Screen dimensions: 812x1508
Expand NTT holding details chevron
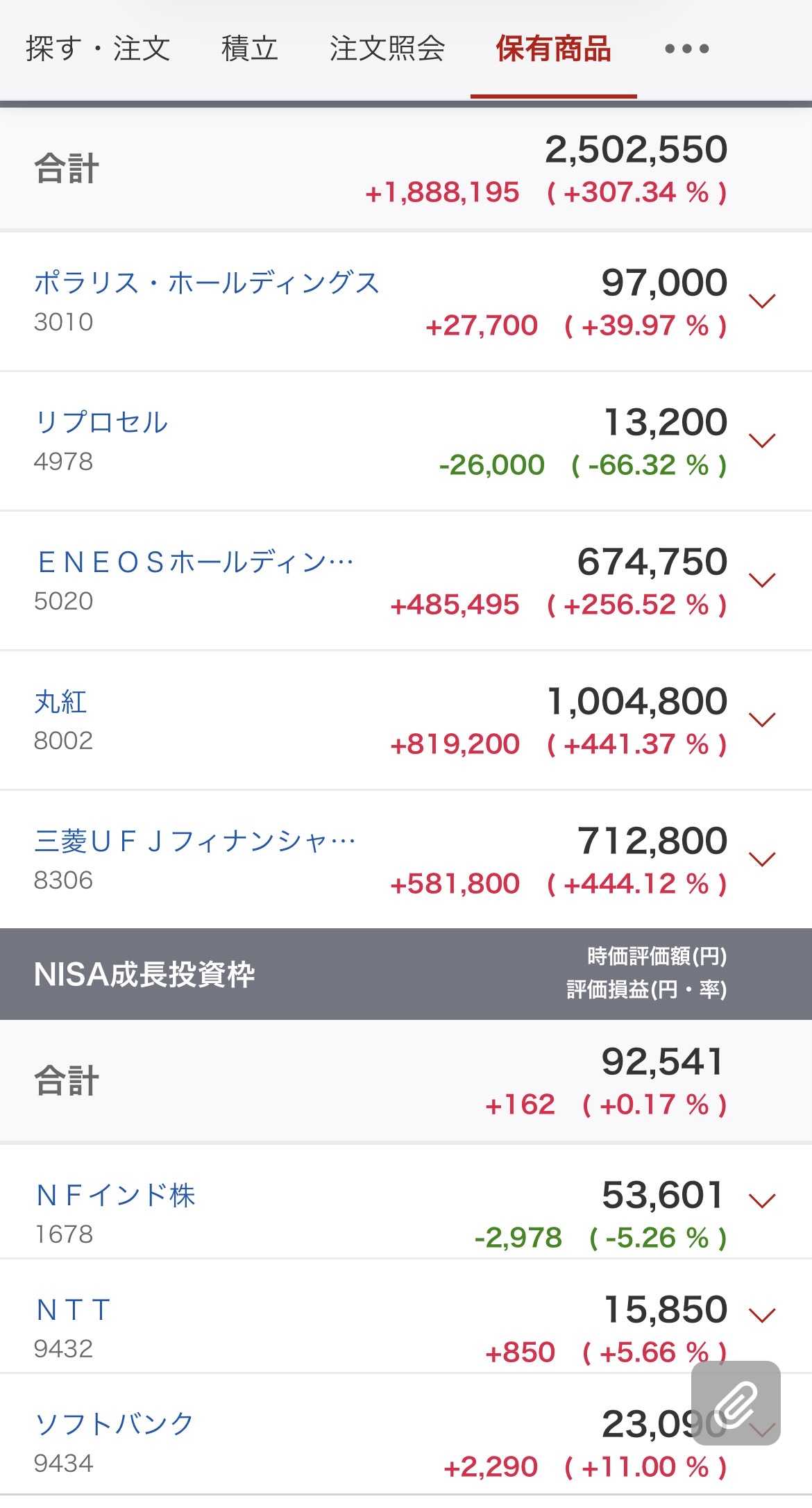point(762,1315)
